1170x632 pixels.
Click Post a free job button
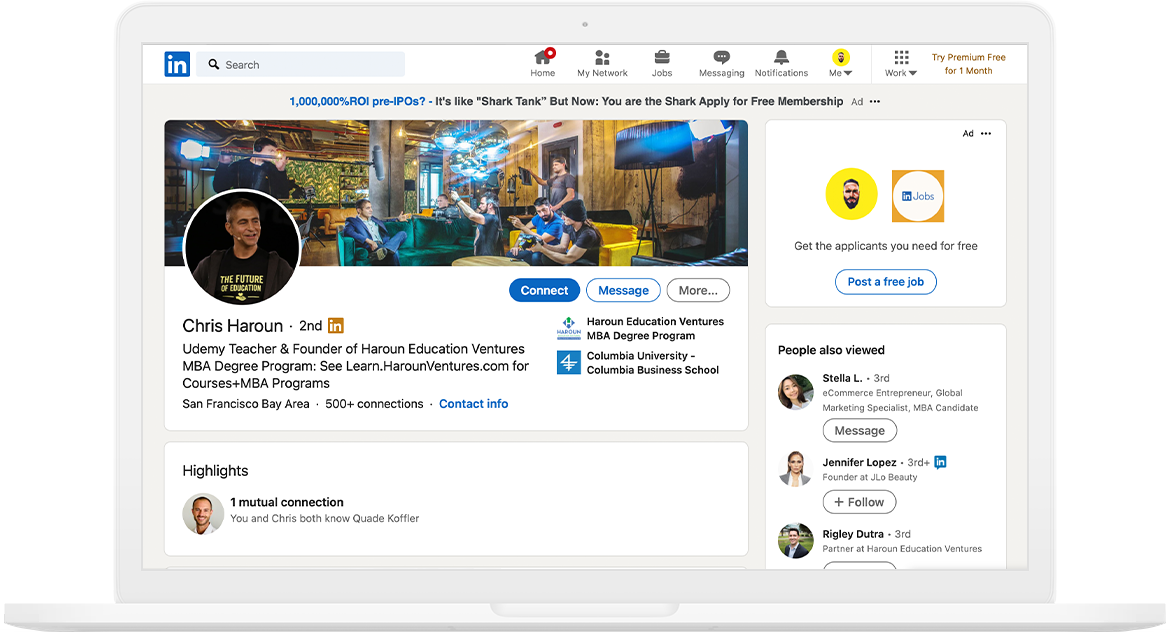(885, 282)
